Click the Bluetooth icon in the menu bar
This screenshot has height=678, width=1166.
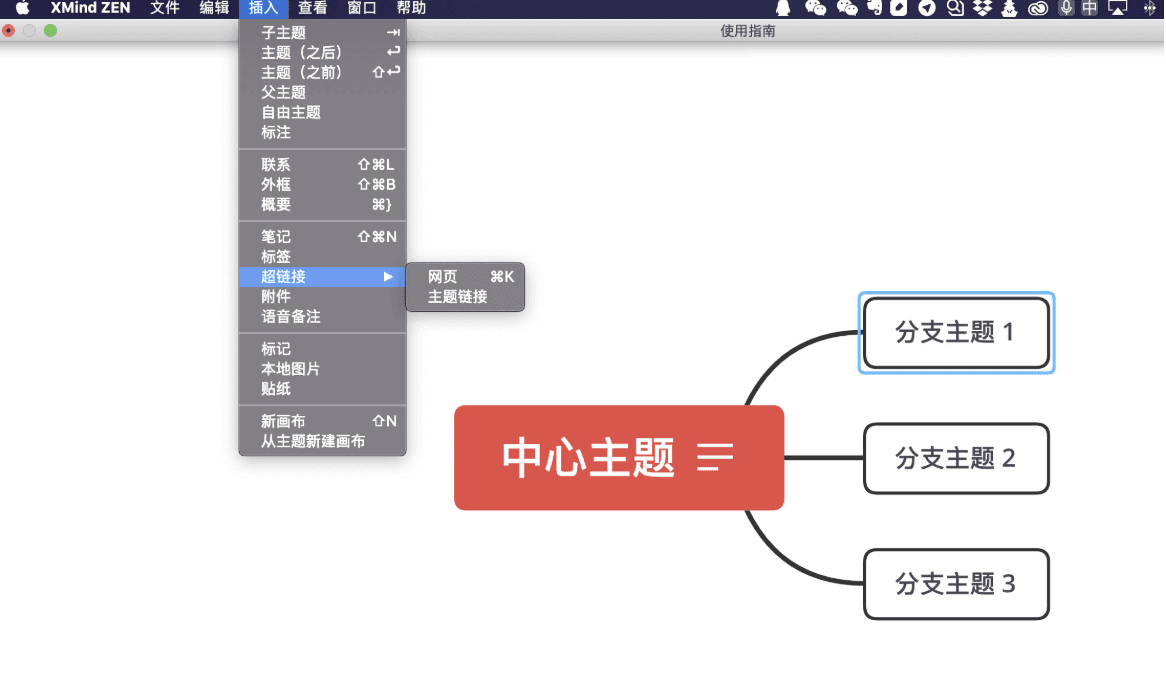coord(1148,8)
